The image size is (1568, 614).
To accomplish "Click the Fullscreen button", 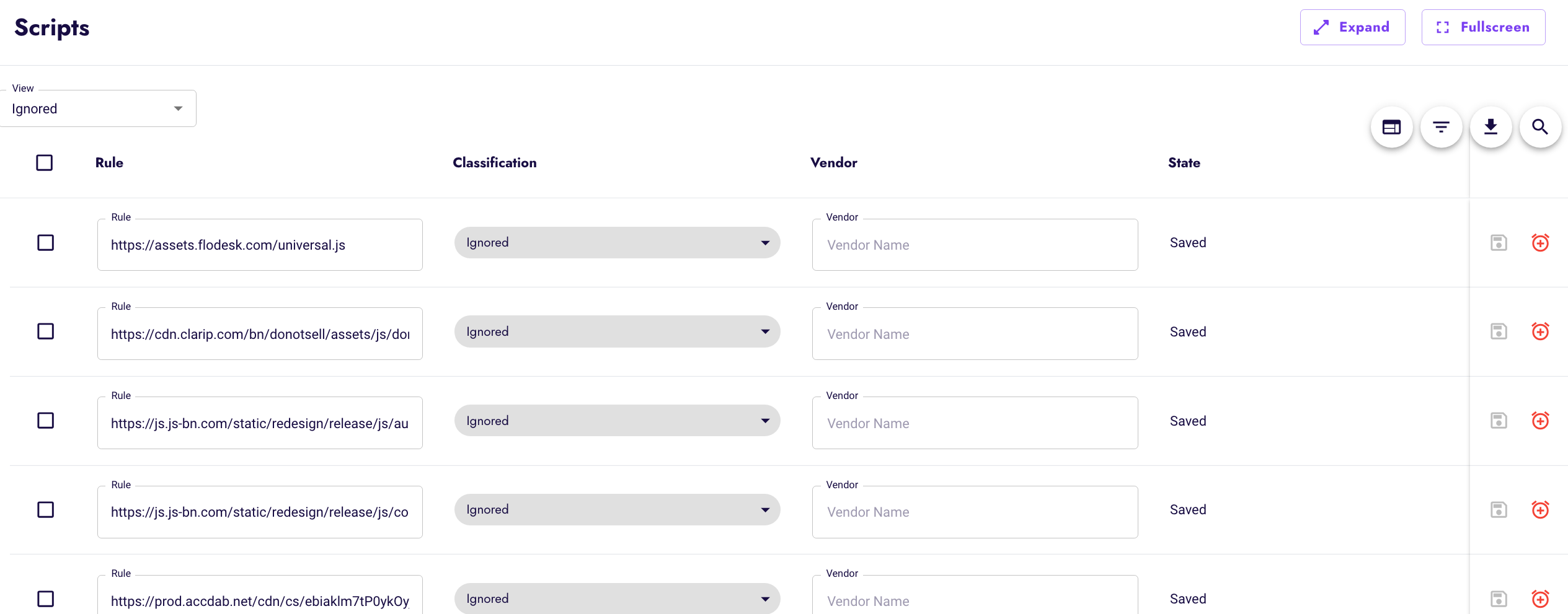I will tap(1483, 27).
